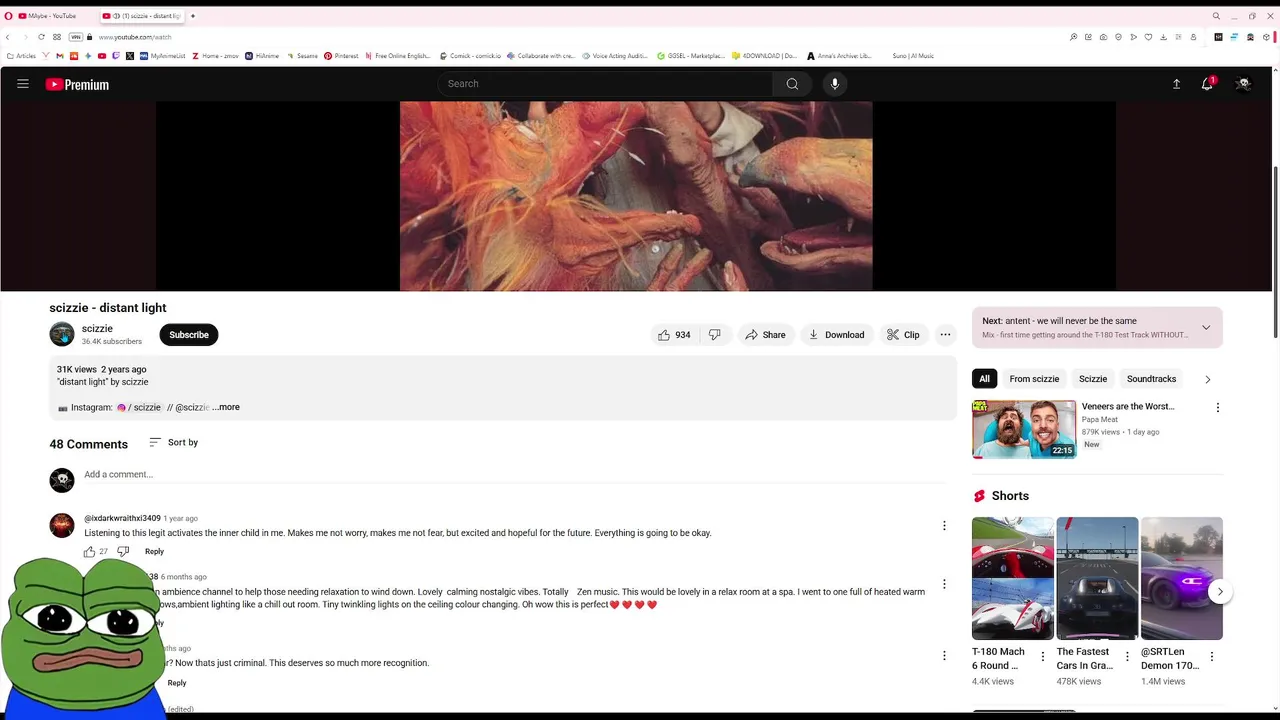1280x720 pixels.
Task: Click inside the YouTube search box
Action: (604, 84)
